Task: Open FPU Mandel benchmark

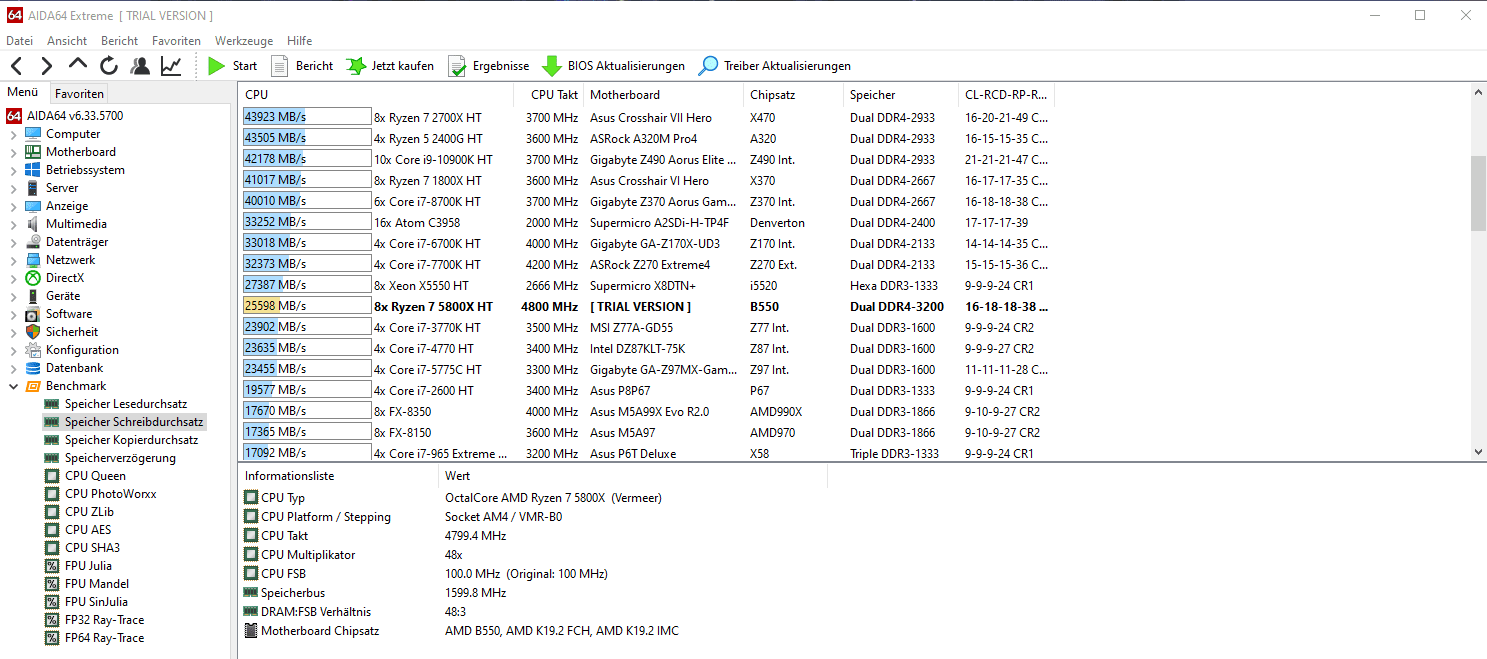Action: (x=96, y=584)
